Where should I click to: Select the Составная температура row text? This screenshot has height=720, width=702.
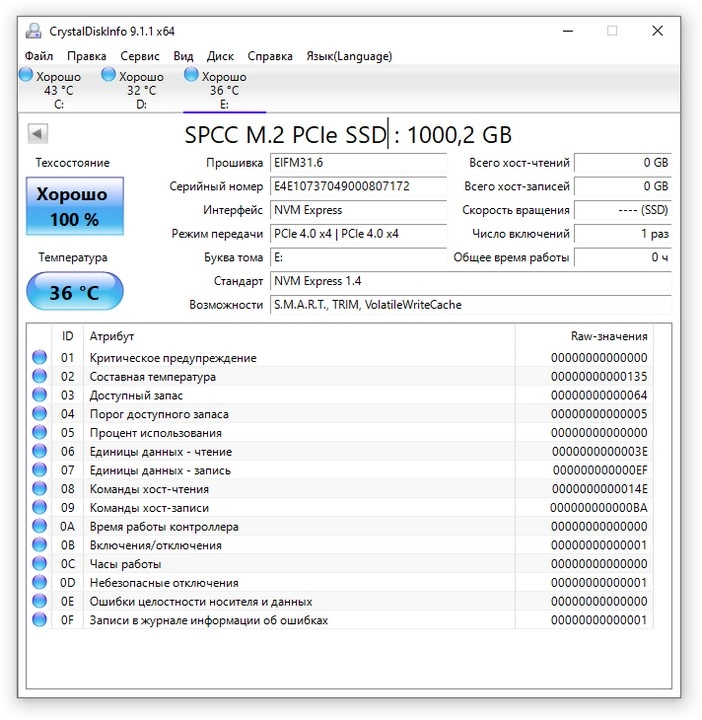[152, 377]
